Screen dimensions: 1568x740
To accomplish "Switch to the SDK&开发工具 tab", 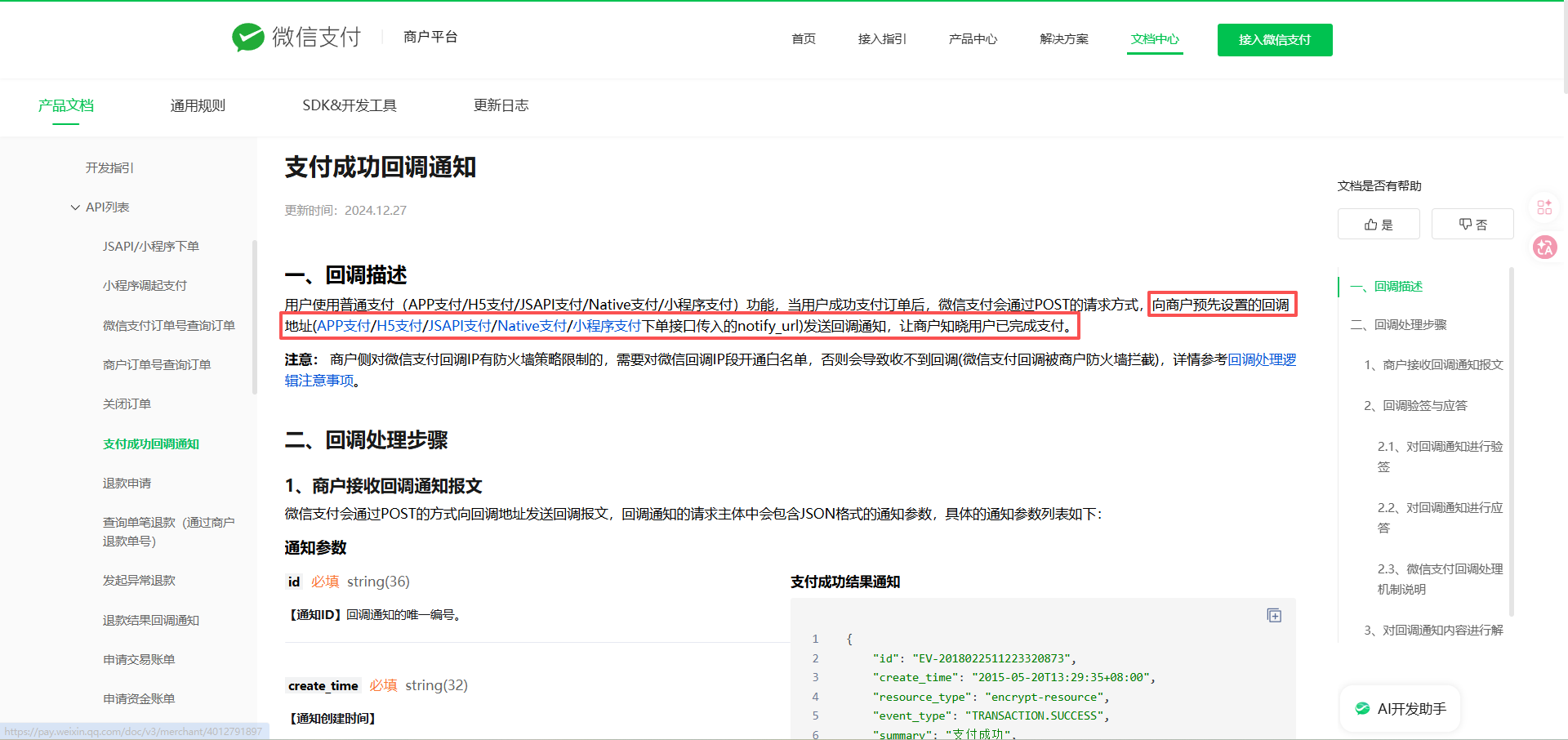I will (350, 105).
